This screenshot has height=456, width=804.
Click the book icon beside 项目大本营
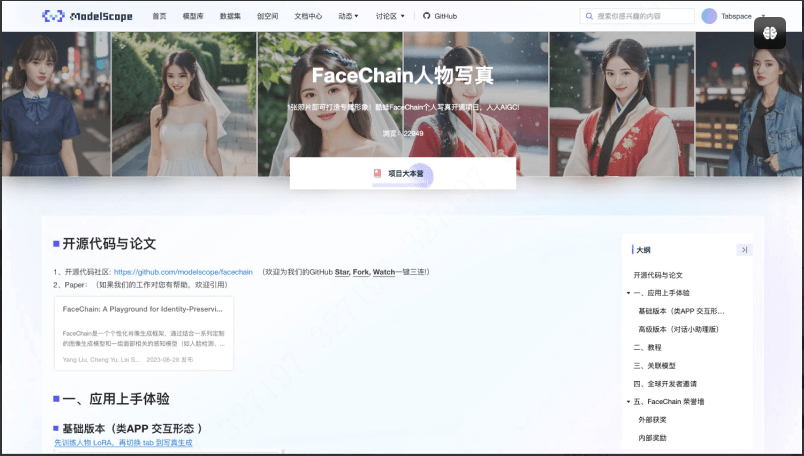click(x=377, y=173)
